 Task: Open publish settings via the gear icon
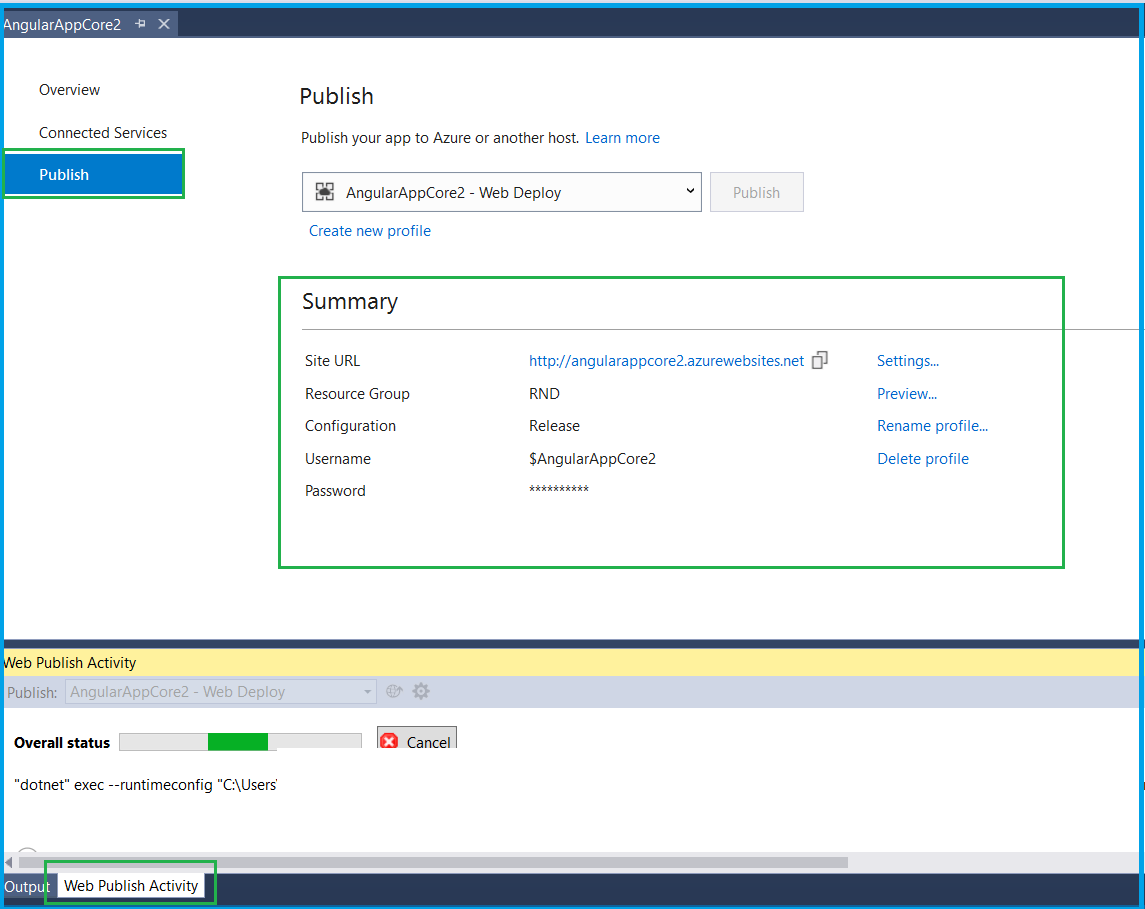[420, 691]
